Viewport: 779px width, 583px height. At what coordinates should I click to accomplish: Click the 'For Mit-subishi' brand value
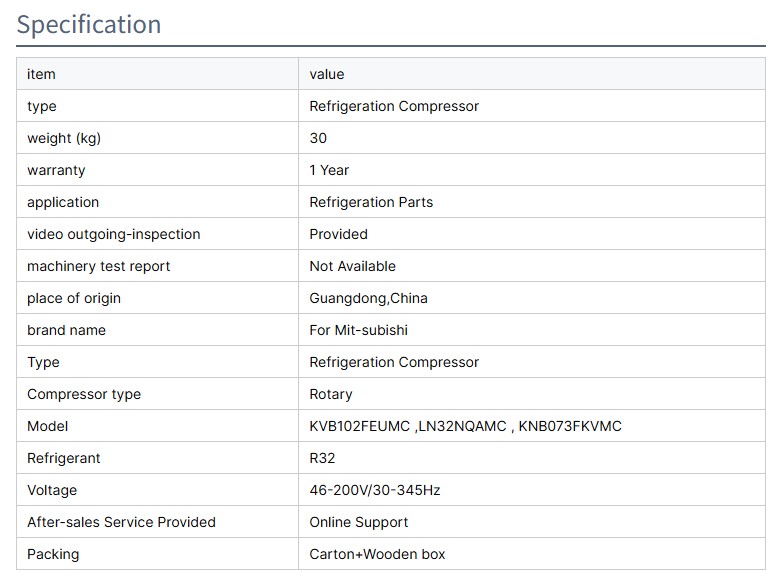point(358,330)
